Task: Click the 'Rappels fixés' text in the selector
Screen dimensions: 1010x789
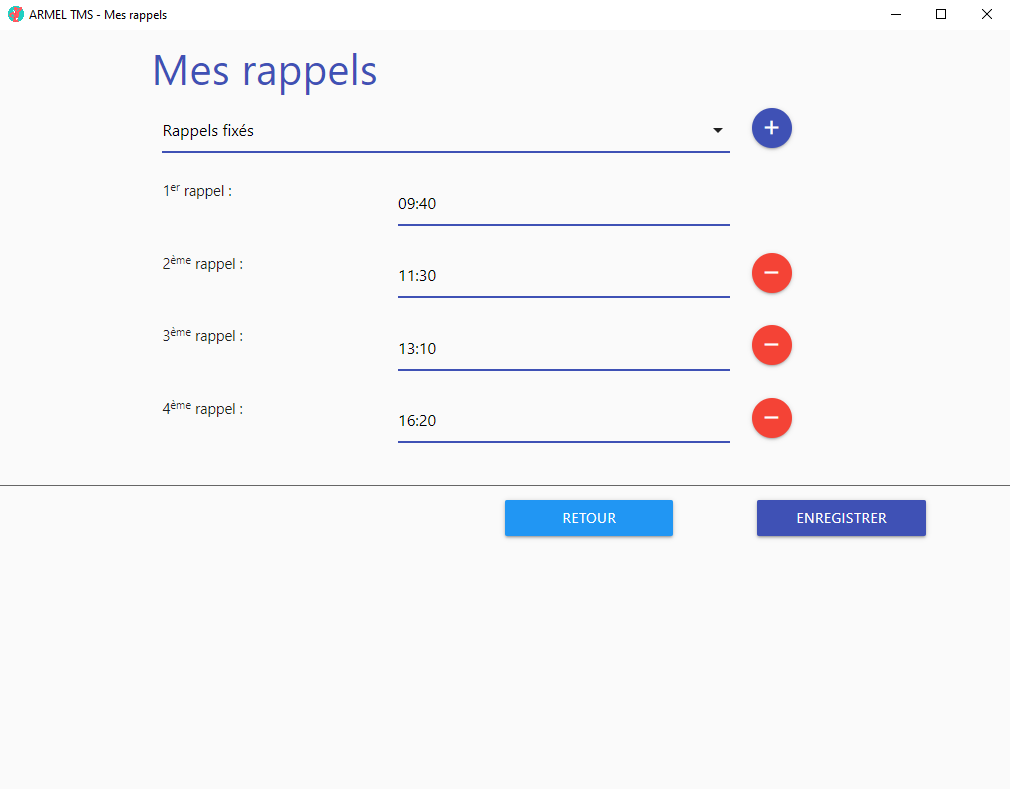Action: [208, 131]
